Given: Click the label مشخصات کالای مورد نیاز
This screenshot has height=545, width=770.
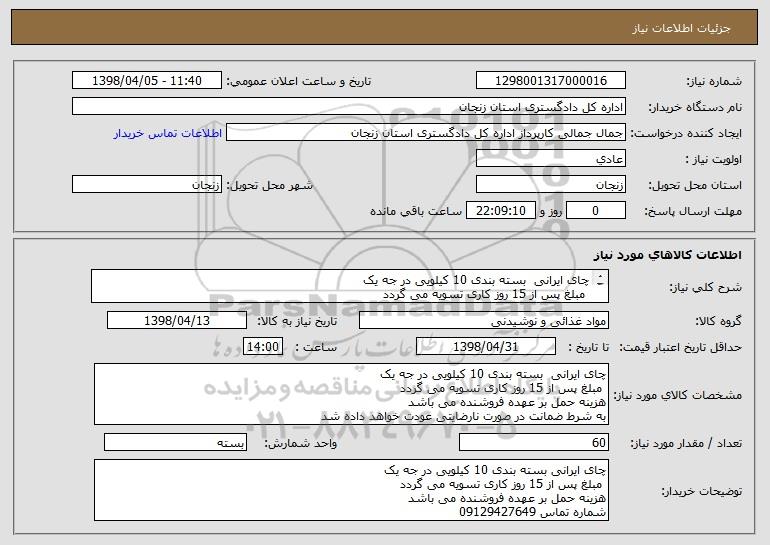Looking at the screenshot, I should [x=677, y=395].
